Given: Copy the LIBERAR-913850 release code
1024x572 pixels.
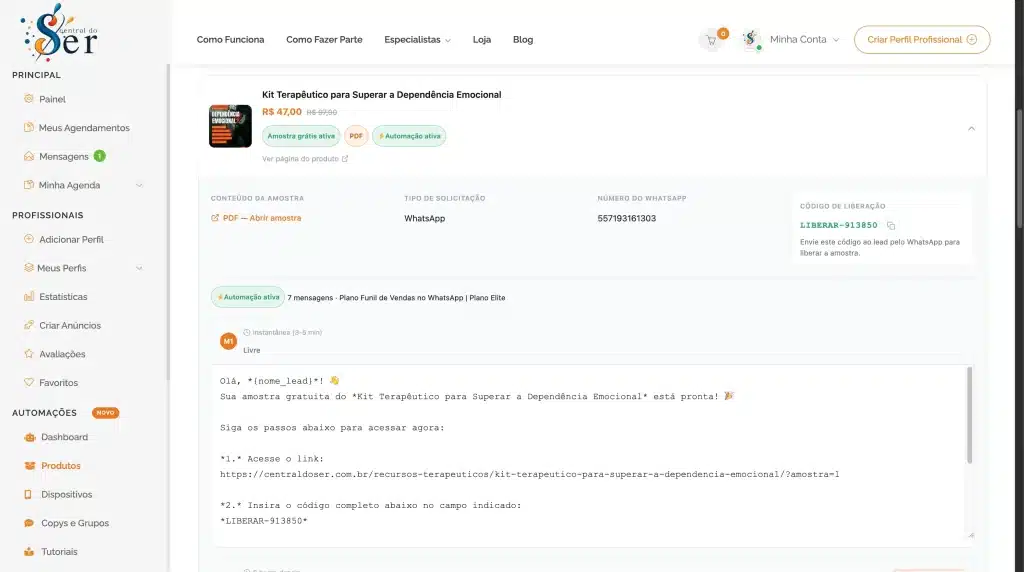Looking at the screenshot, I should tap(891, 225).
